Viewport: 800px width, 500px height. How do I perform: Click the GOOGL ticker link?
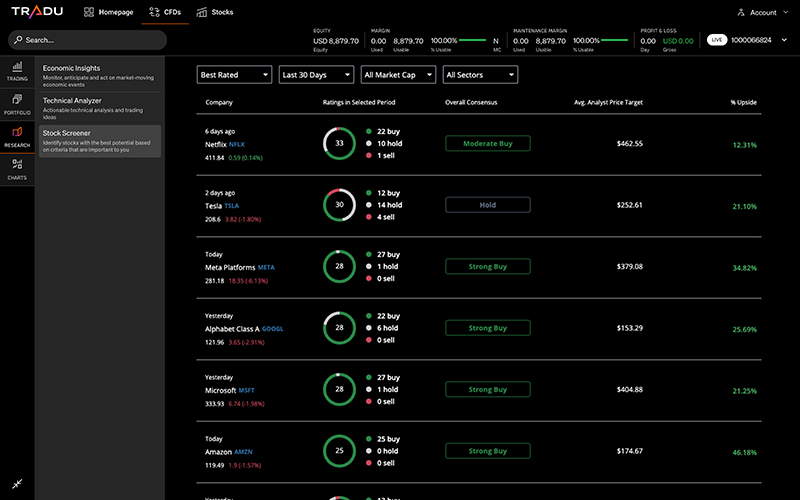272,329
